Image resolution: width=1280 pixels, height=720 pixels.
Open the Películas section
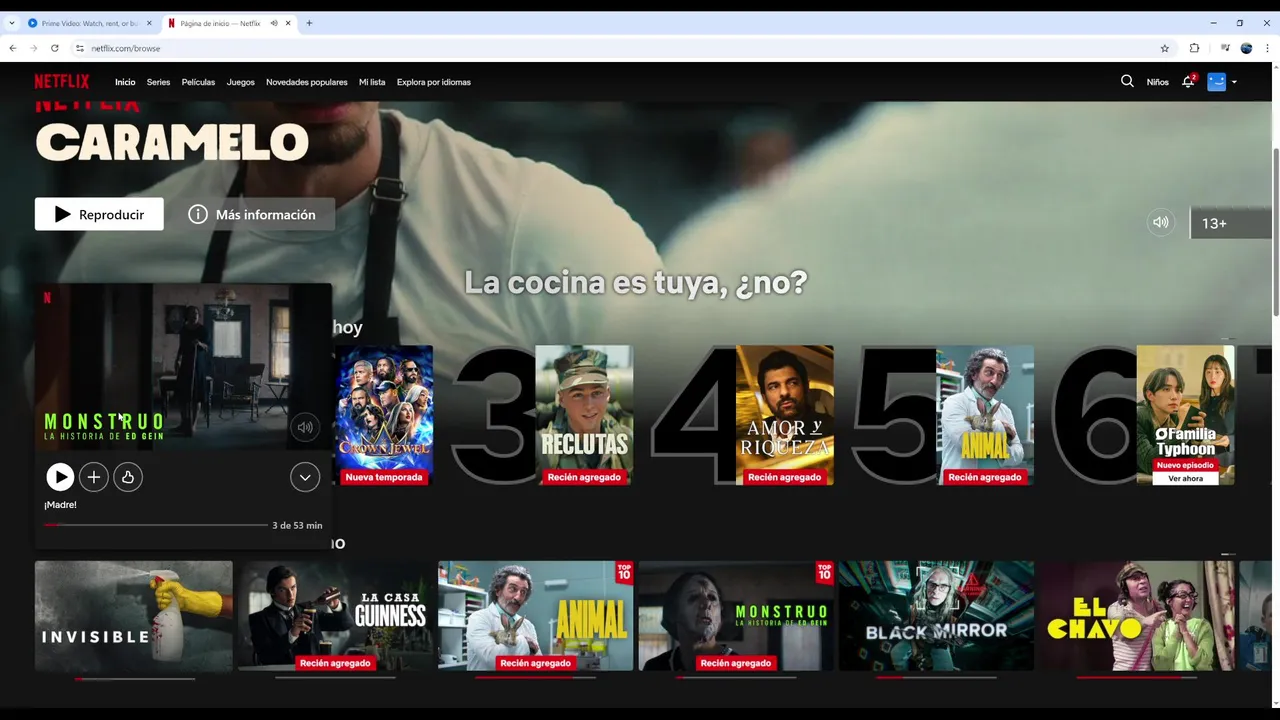tap(198, 82)
